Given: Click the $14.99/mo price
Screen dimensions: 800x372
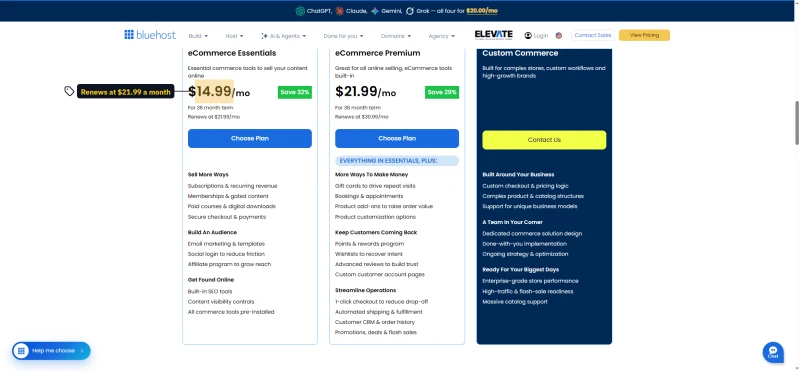Looking at the screenshot, I should point(219,92).
